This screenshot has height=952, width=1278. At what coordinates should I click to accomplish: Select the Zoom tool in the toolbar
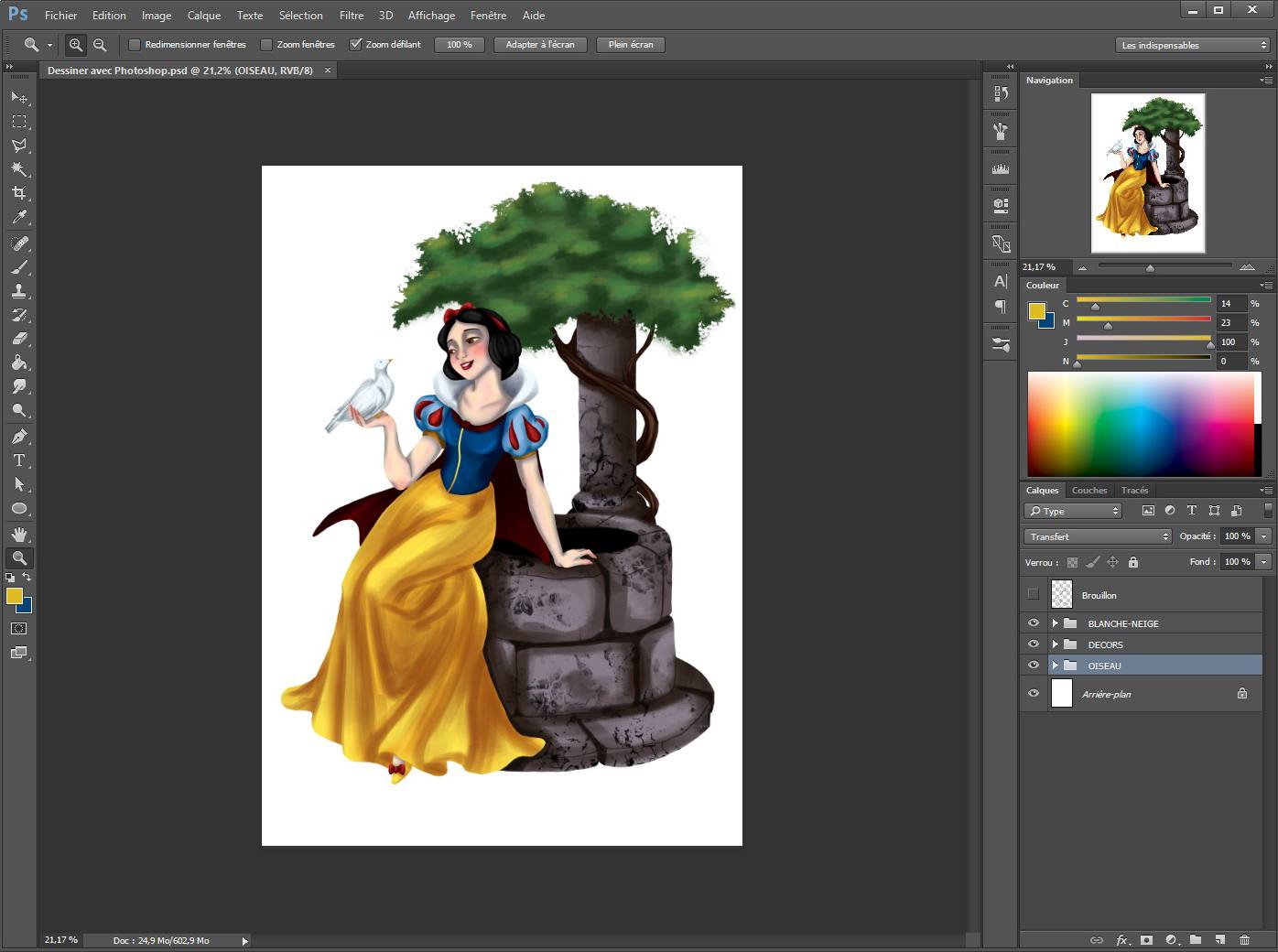click(x=19, y=558)
